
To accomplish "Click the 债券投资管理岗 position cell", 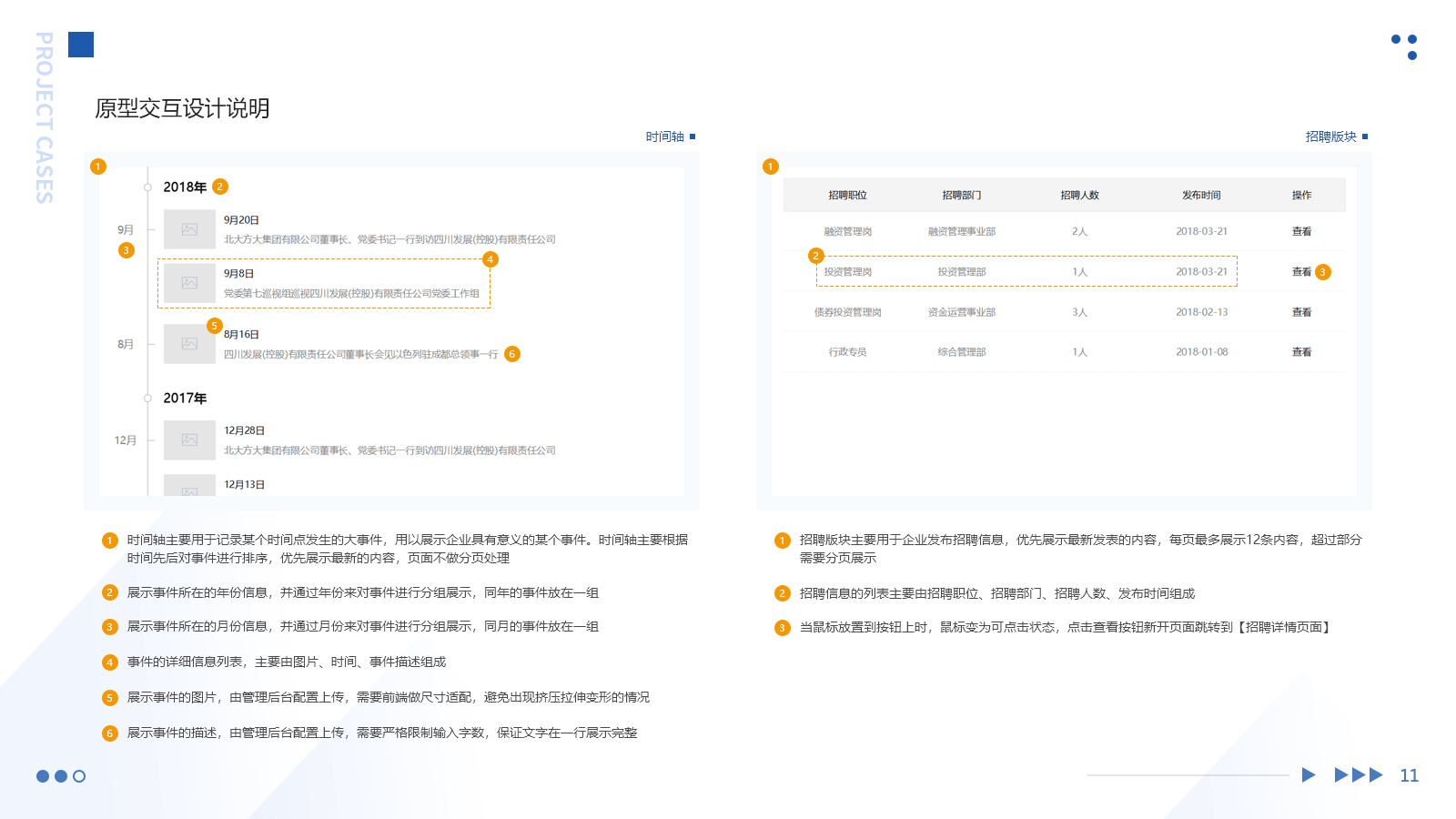I will pos(847,312).
